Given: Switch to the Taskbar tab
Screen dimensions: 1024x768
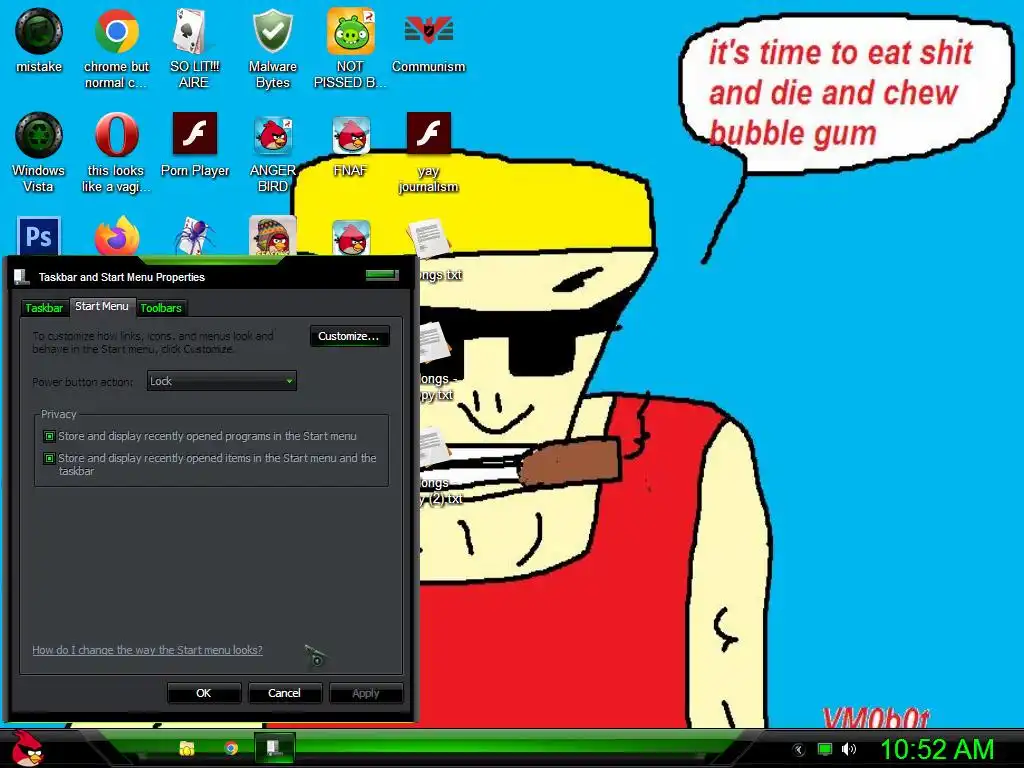Looking at the screenshot, I should [44, 308].
